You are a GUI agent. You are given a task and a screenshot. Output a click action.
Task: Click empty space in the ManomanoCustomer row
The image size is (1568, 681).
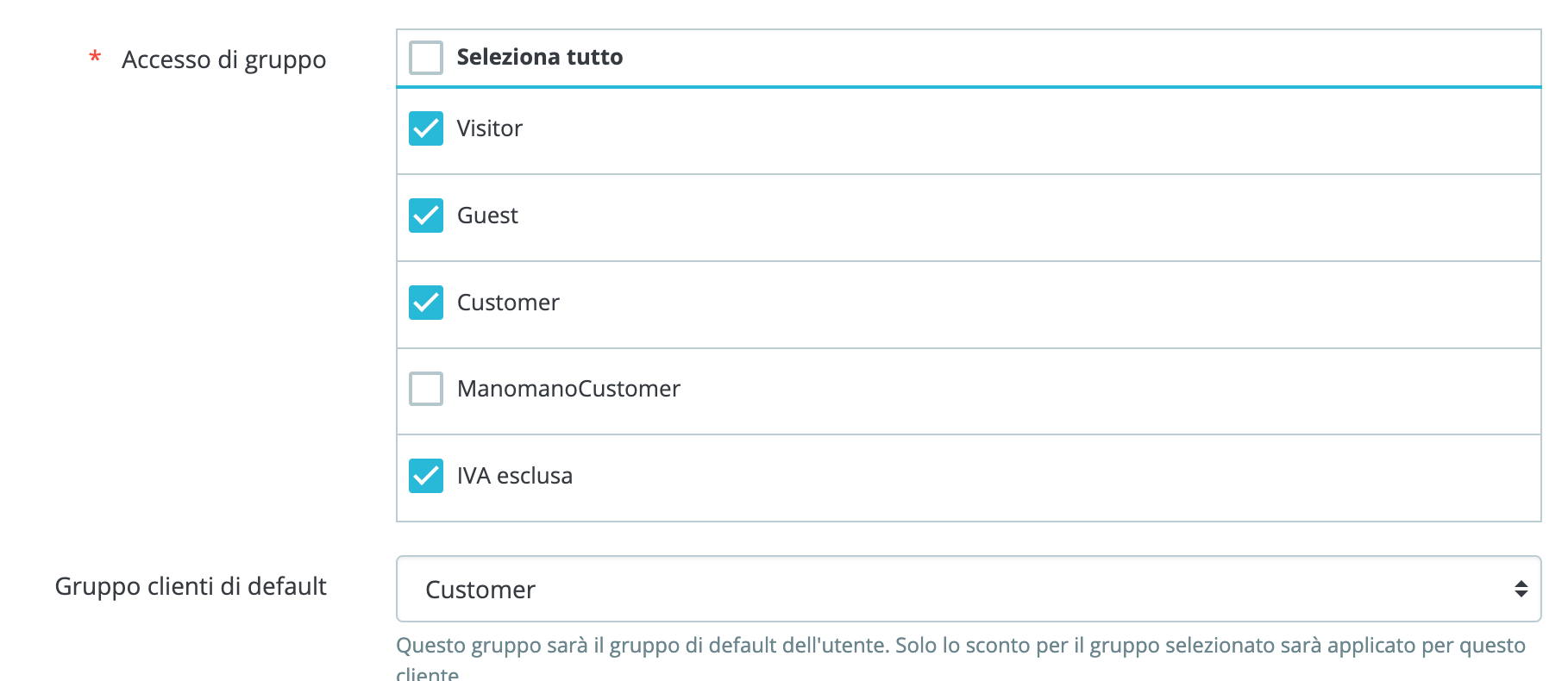(x=1078, y=390)
